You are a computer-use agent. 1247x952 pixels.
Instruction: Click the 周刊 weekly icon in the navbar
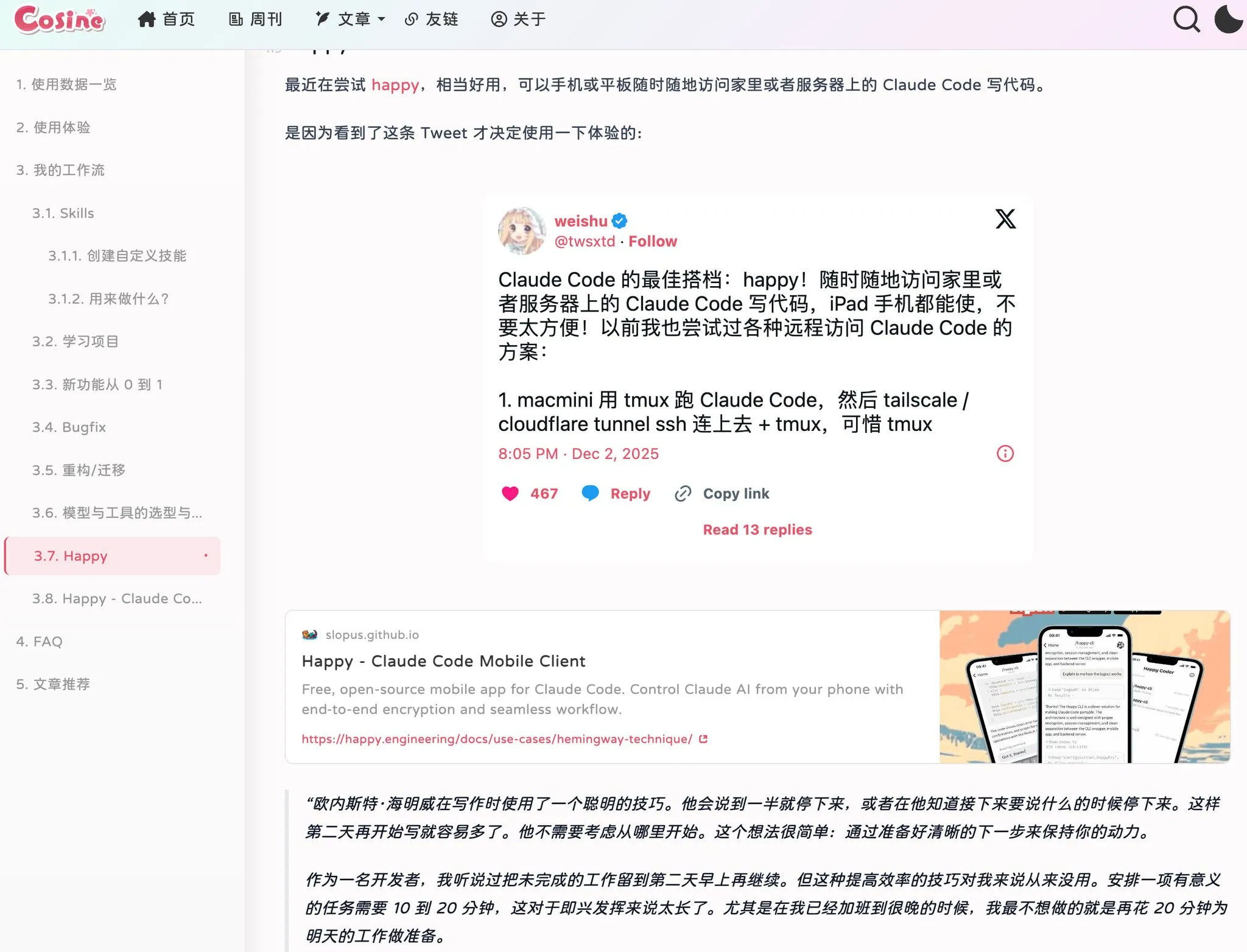pos(236,19)
